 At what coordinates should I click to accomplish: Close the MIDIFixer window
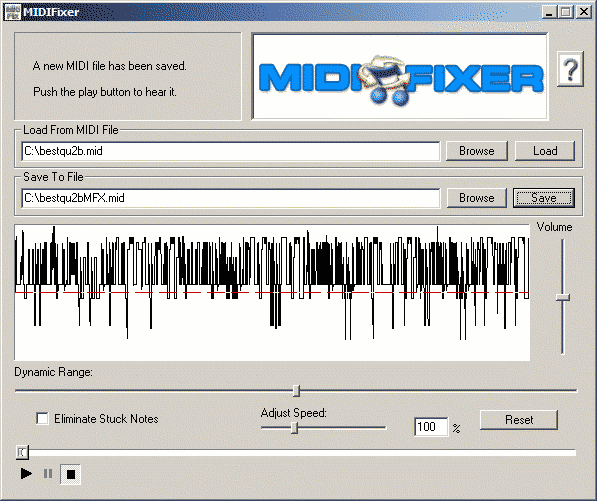tap(583, 12)
